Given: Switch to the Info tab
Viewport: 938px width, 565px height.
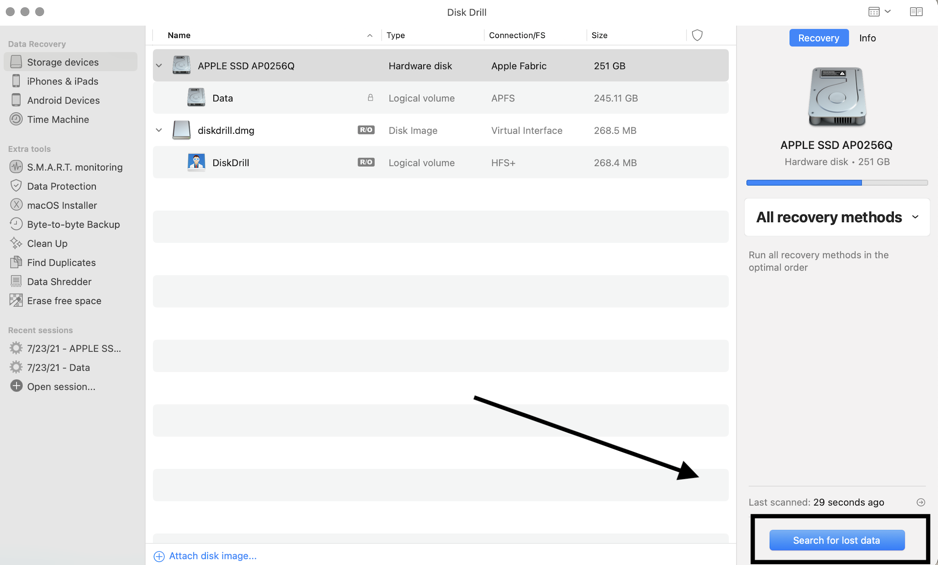Looking at the screenshot, I should 867,38.
